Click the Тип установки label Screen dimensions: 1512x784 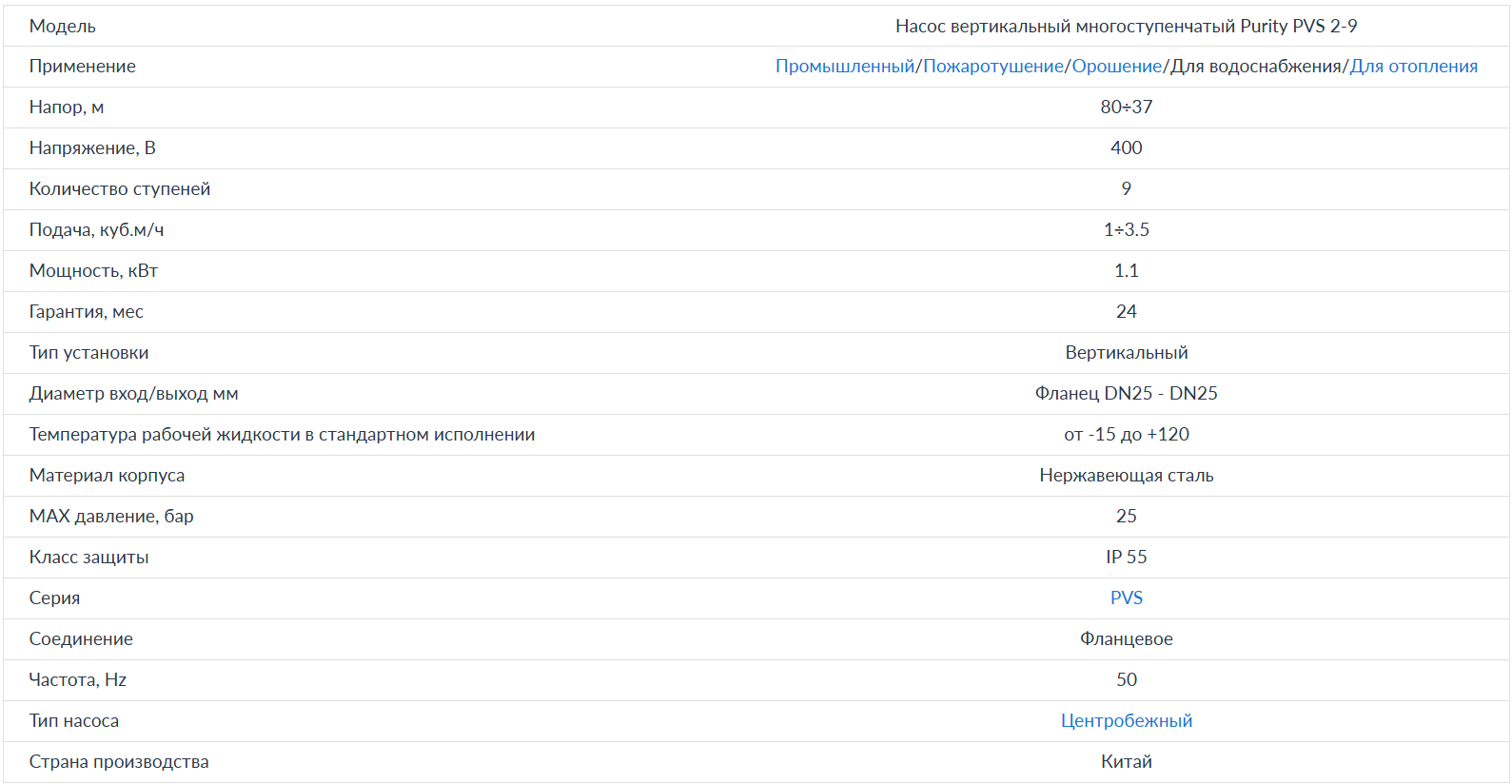[x=89, y=353]
